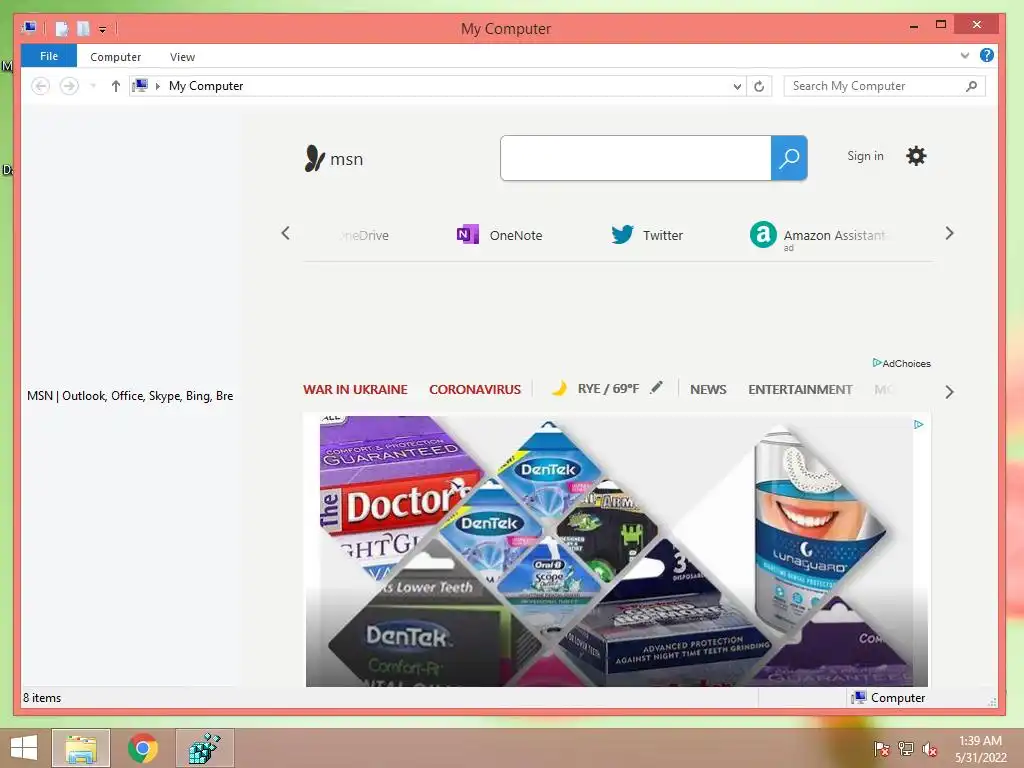Click the moon weather icon
This screenshot has height=768, width=1024.
559,389
